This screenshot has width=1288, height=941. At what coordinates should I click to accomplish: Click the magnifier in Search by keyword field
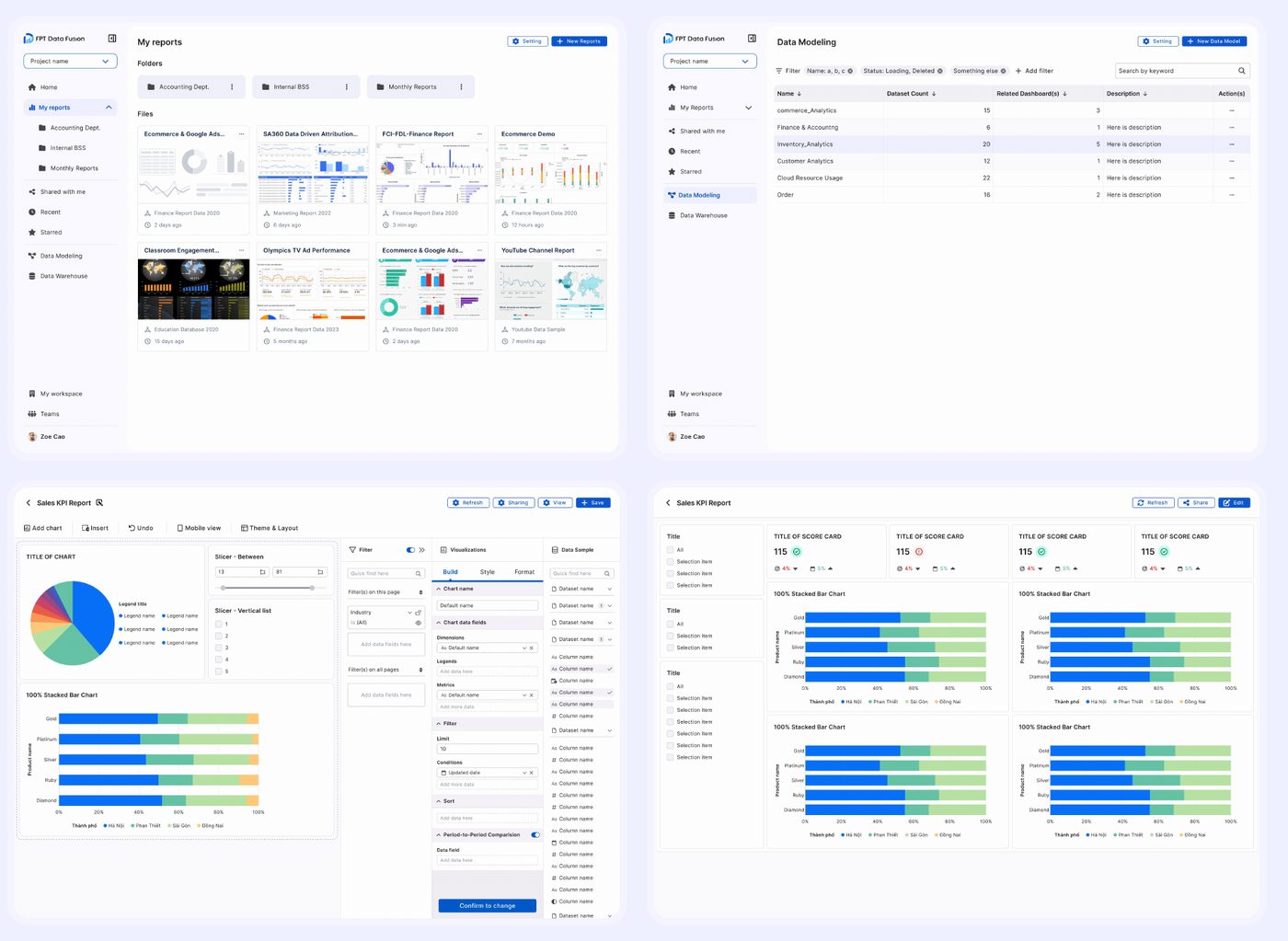tap(1242, 71)
